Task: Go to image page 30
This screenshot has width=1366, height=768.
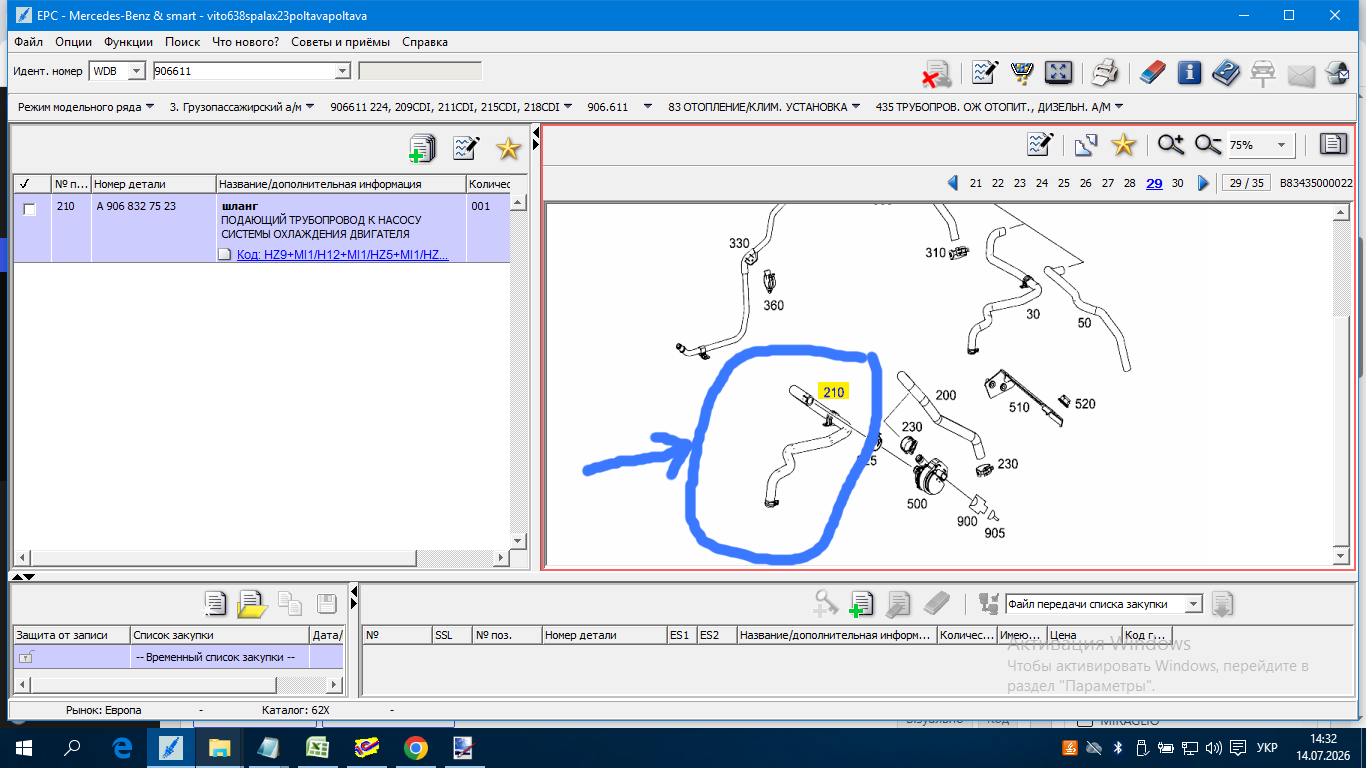Action: pos(1178,183)
